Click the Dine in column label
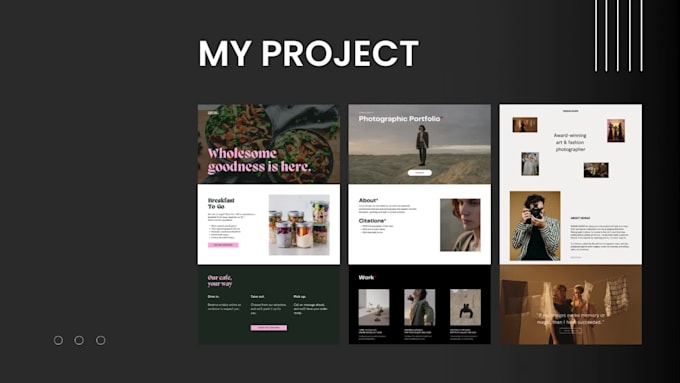The height and width of the screenshot is (383, 680). 213,297
